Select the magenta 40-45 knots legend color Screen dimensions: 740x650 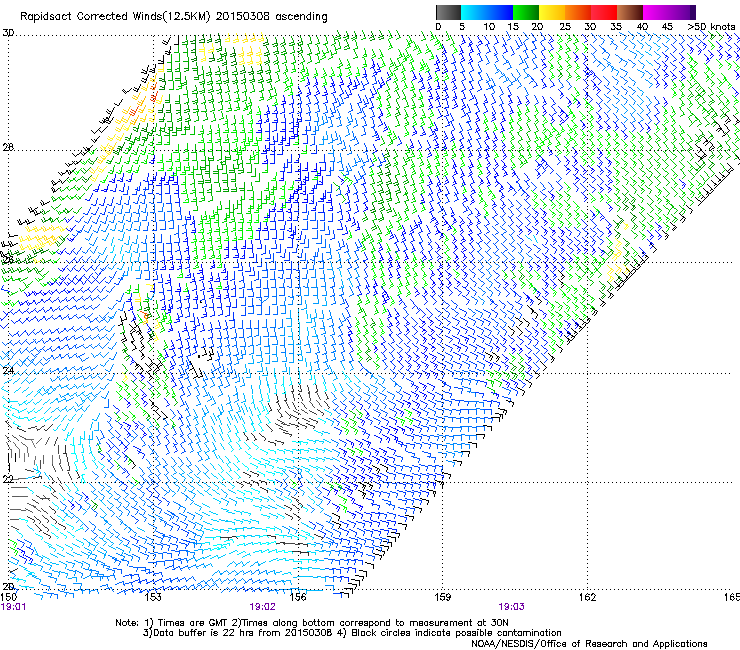pyautogui.click(x=656, y=12)
